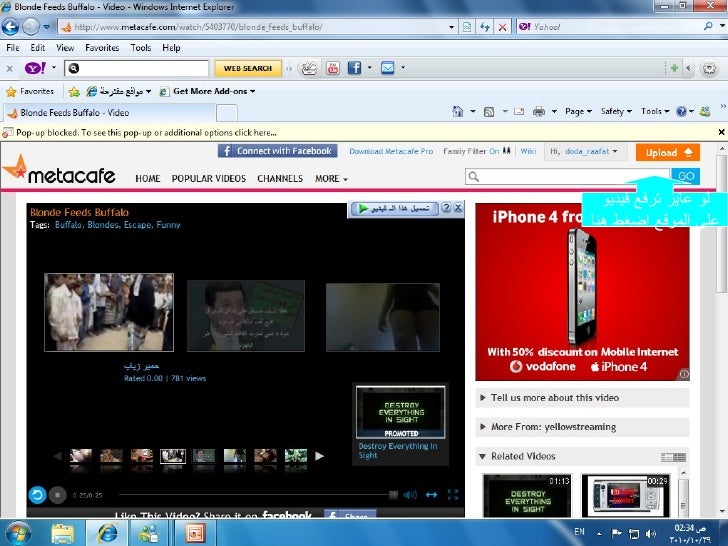Click the Windows Start button
728x546 pixels.
(18, 533)
